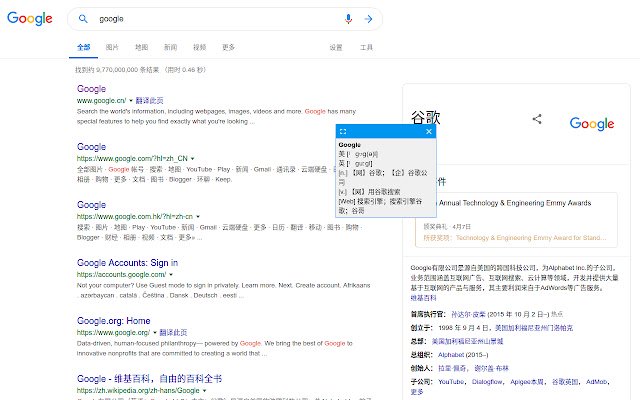
Task: Open Google result for google.com.hk
Action: 91,204
